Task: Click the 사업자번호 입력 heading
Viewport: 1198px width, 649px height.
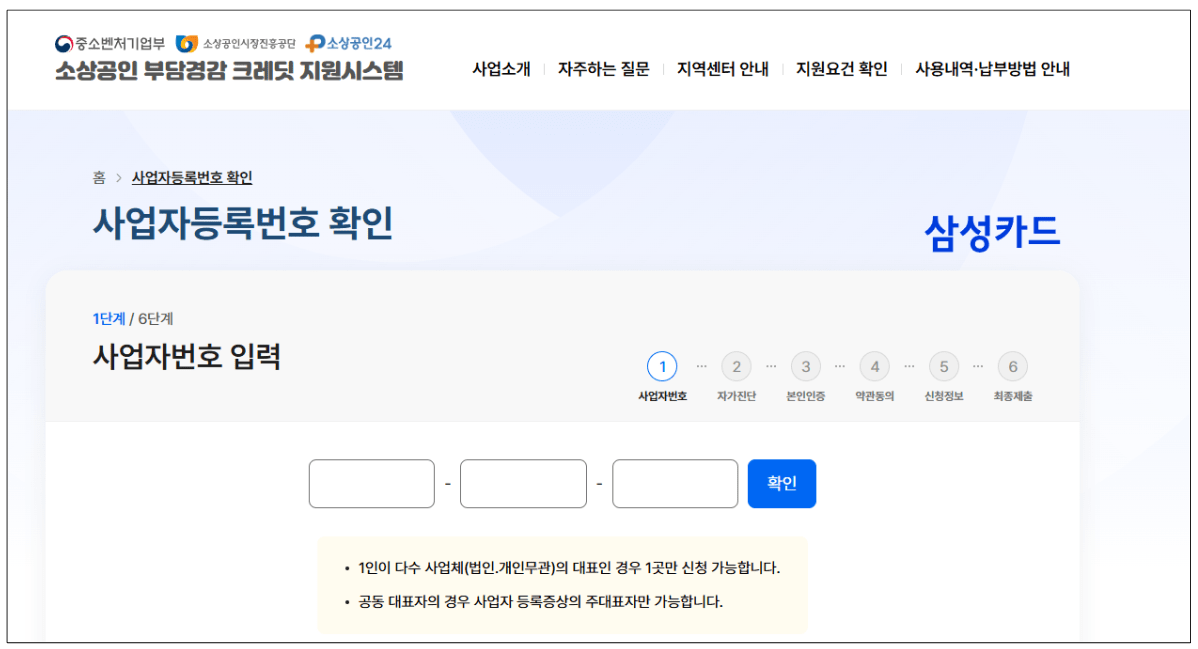Action: point(187,356)
